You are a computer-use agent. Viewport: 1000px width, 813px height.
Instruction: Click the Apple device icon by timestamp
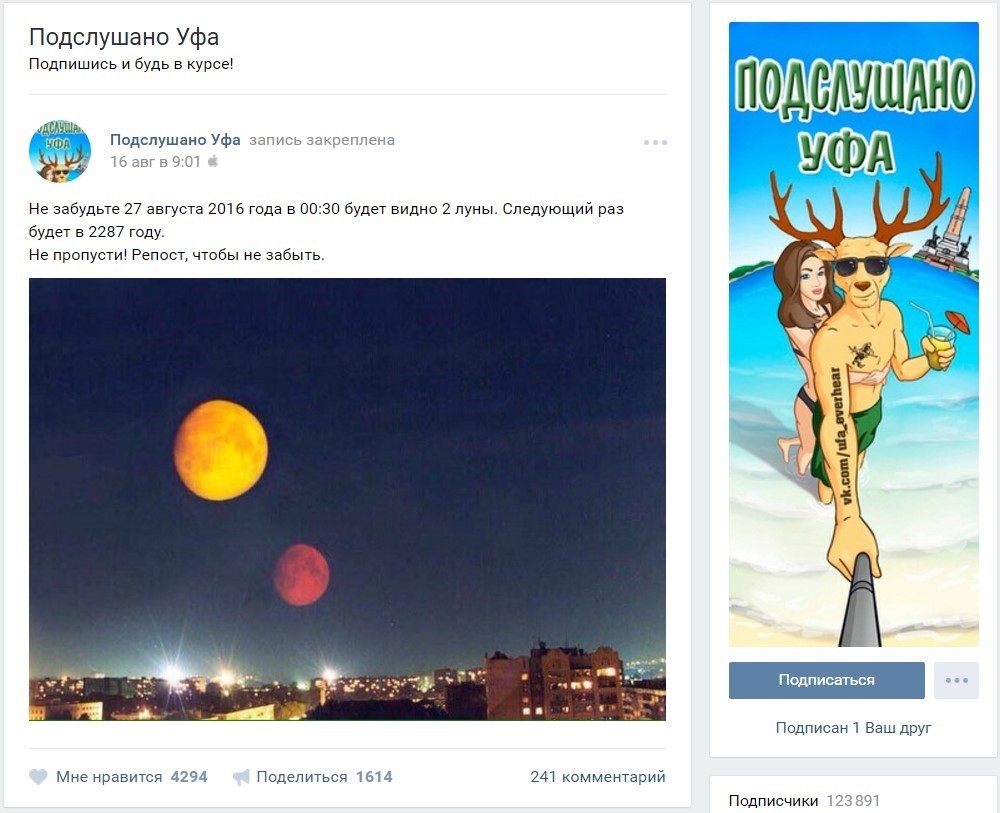[213, 161]
